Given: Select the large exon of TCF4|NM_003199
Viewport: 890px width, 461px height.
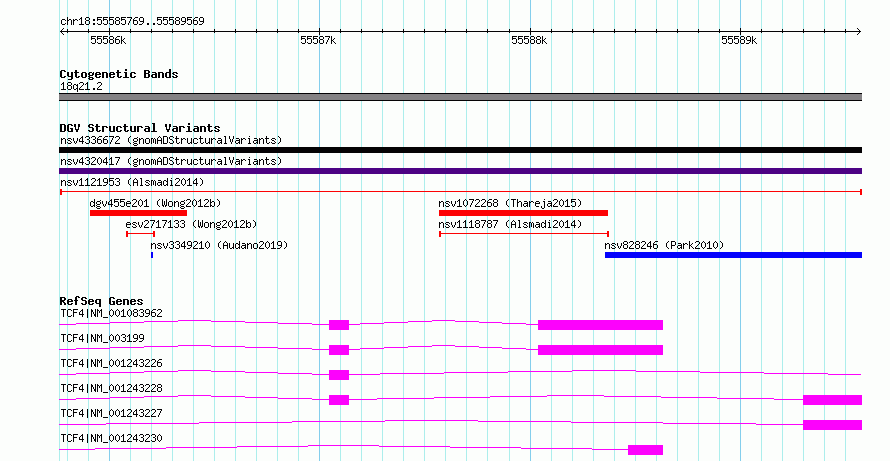Looking at the screenshot, I should pyautogui.click(x=601, y=350).
